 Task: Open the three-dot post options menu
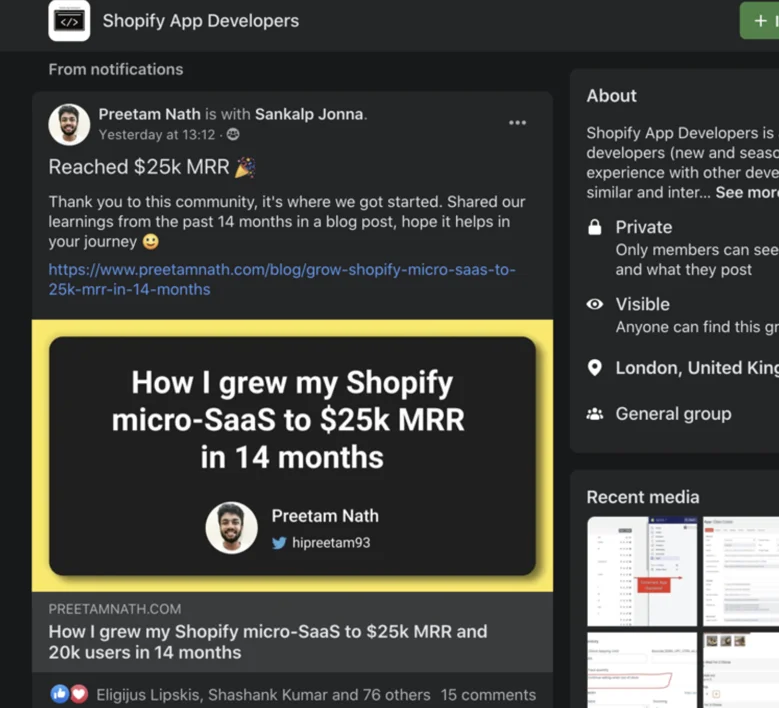517,123
